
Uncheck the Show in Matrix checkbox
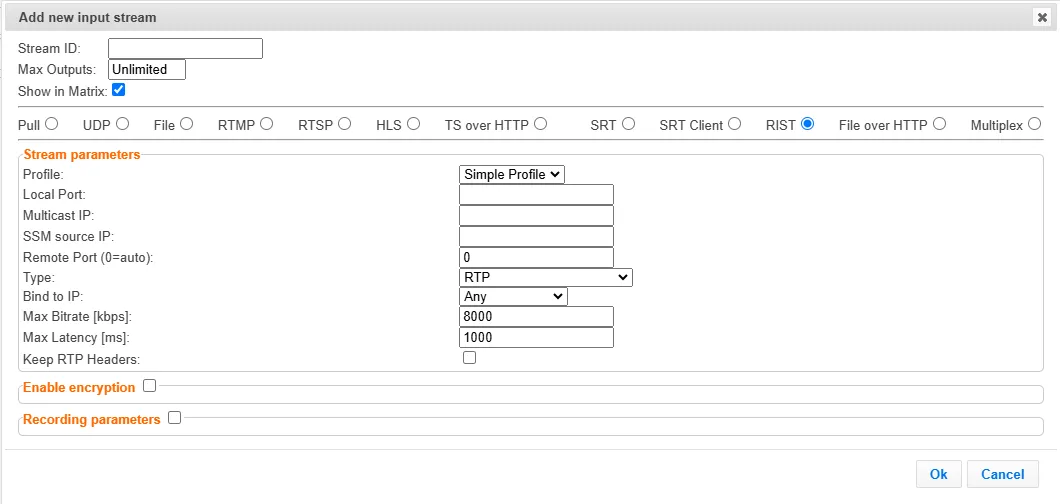pos(119,90)
